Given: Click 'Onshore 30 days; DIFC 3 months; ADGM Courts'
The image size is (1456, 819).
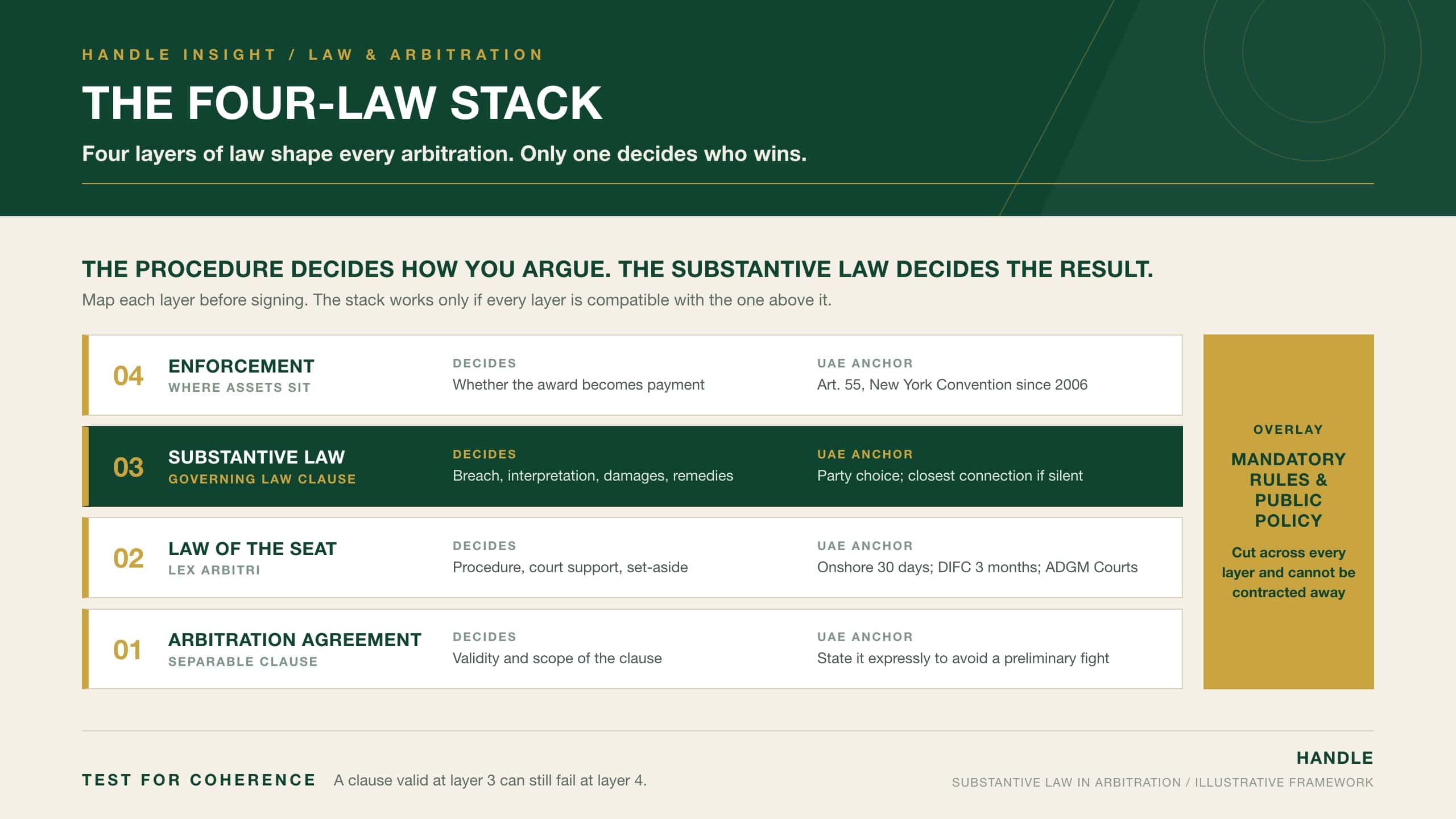Looking at the screenshot, I should point(977,568).
